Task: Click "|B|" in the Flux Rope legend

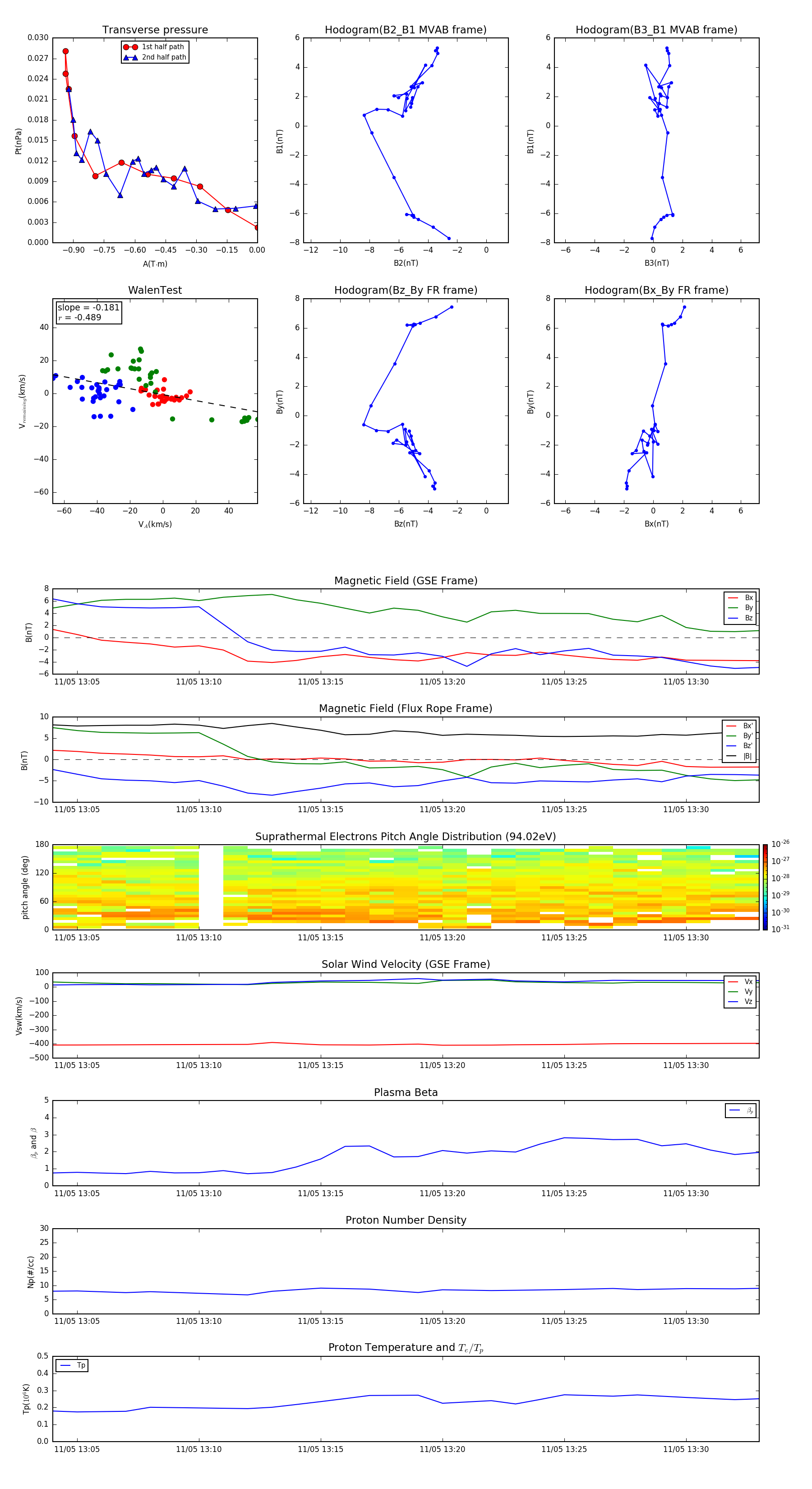Action: (x=747, y=756)
